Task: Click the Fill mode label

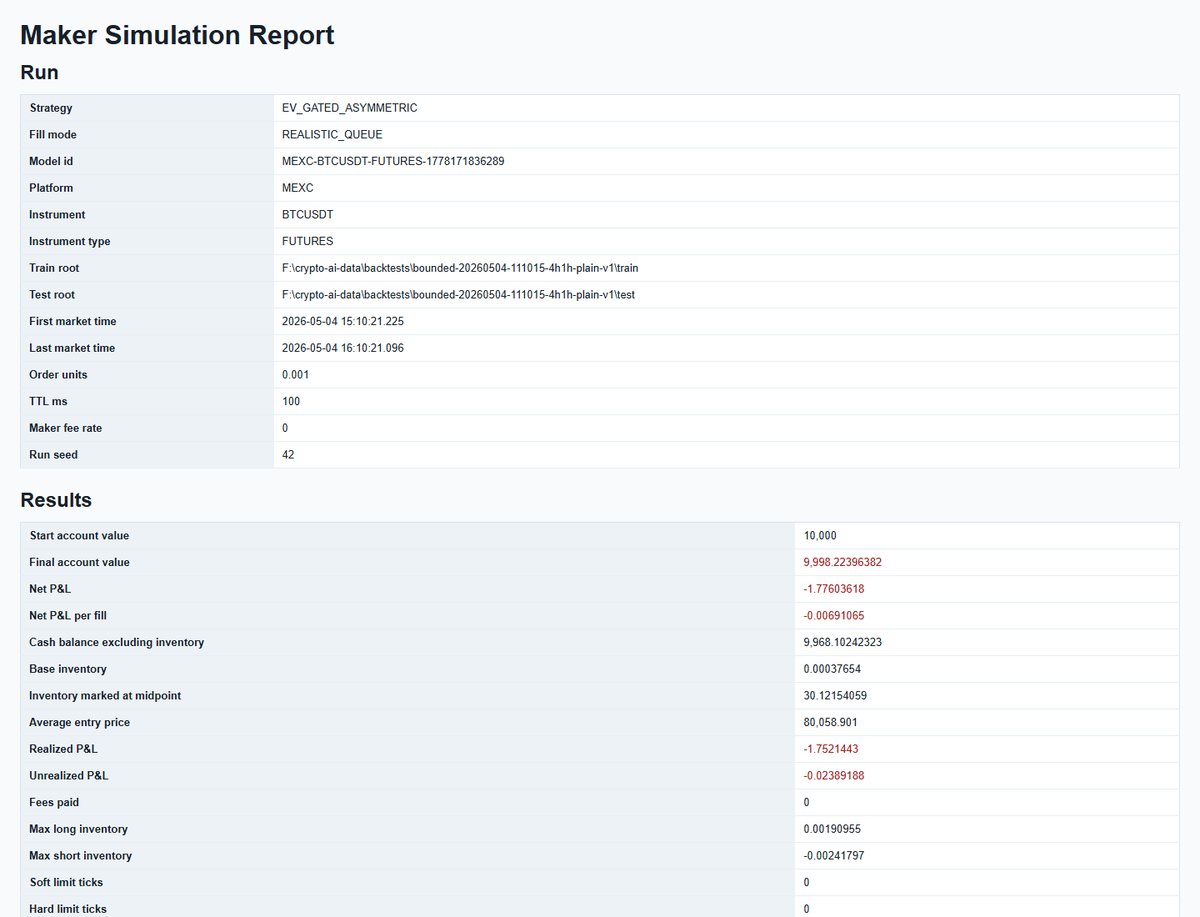Action: (53, 134)
